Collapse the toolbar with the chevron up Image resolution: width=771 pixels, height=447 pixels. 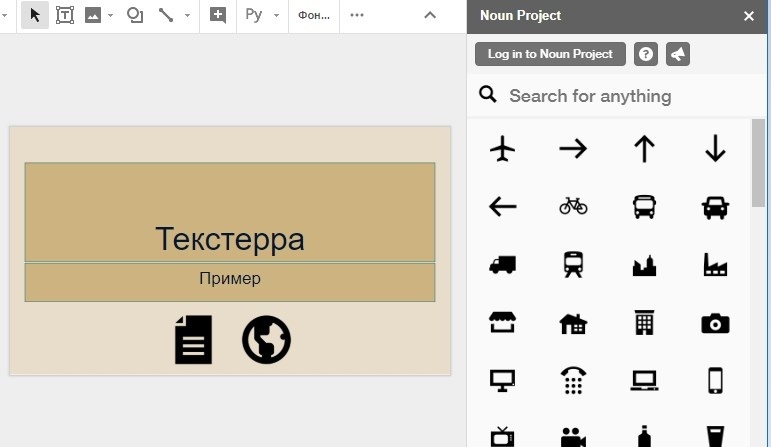(x=430, y=15)
